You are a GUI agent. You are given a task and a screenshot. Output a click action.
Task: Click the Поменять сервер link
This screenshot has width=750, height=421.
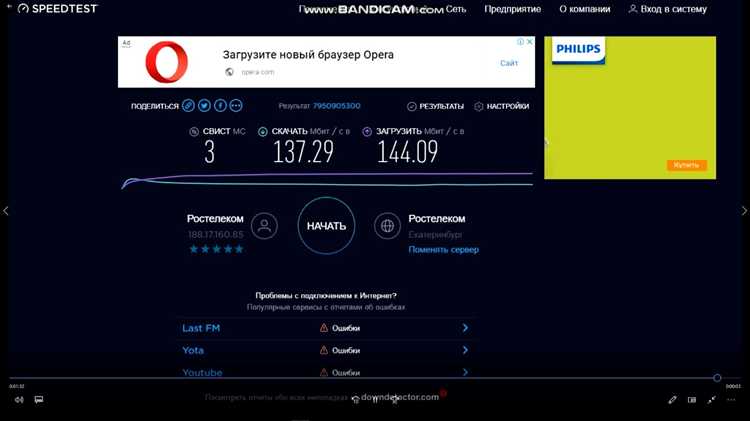coord(443,250)
